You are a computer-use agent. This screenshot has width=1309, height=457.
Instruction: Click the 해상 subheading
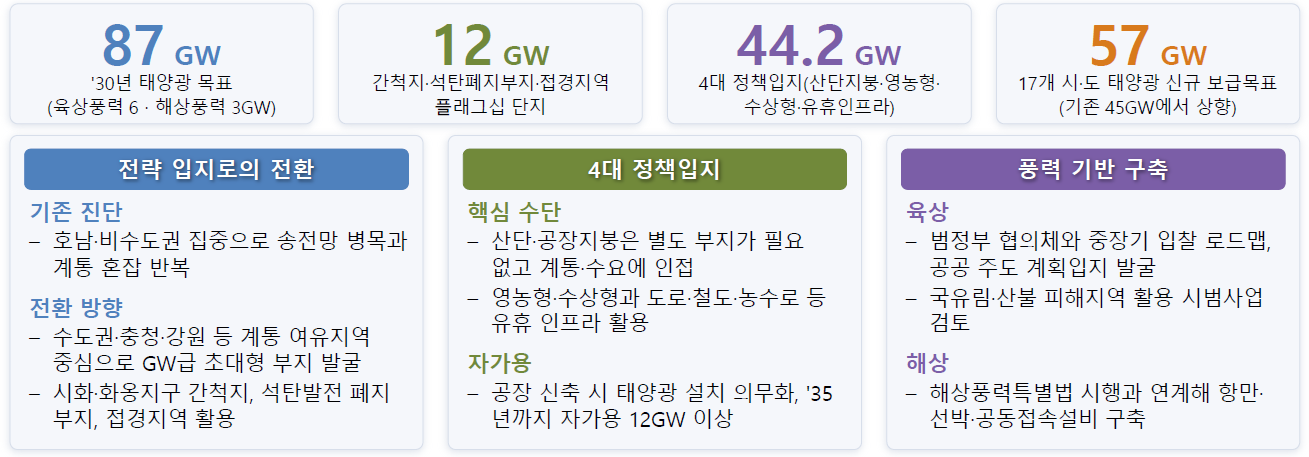pos(927,362)
